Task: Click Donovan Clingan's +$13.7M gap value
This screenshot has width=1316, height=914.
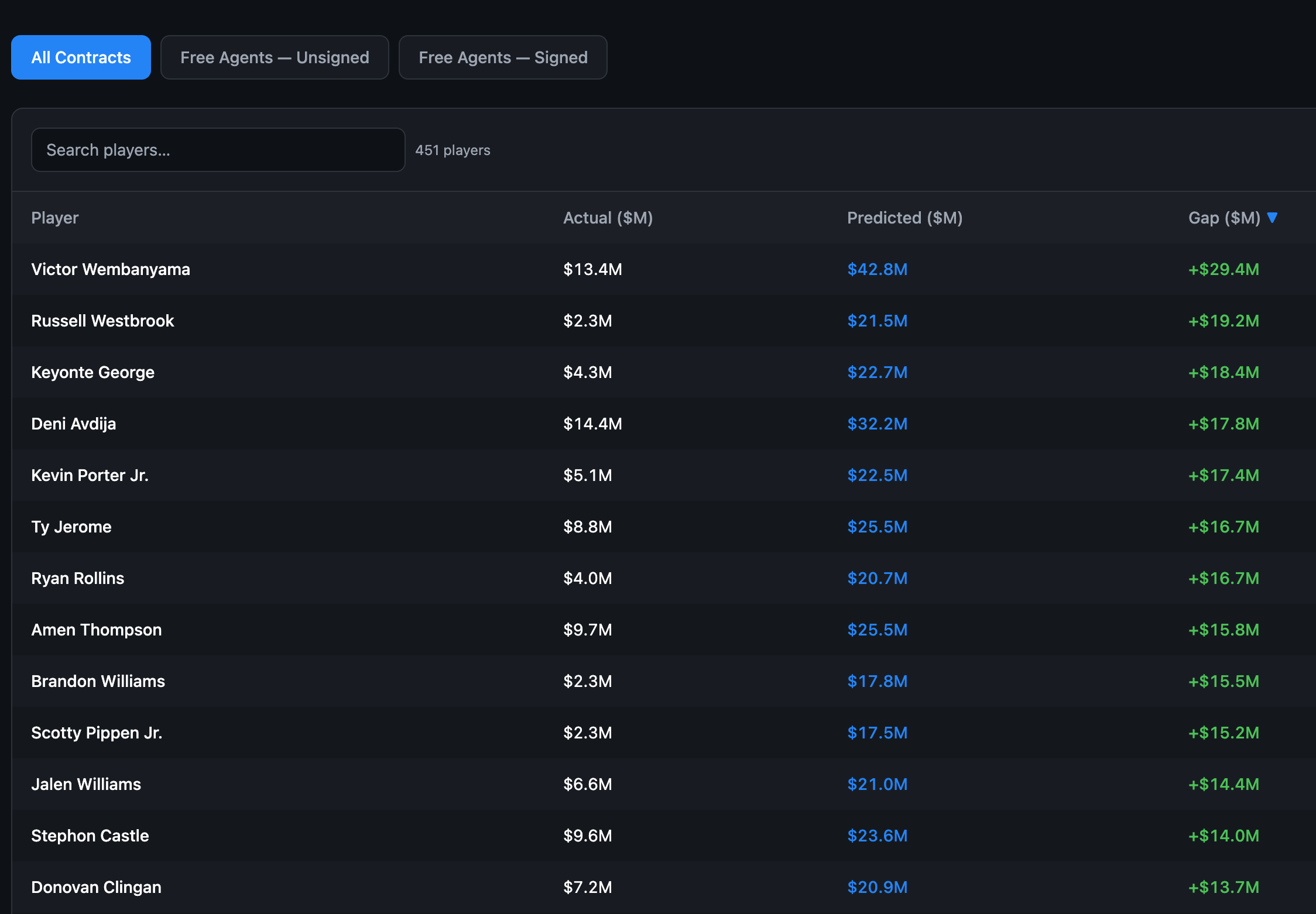Action: click(1224, 887)
